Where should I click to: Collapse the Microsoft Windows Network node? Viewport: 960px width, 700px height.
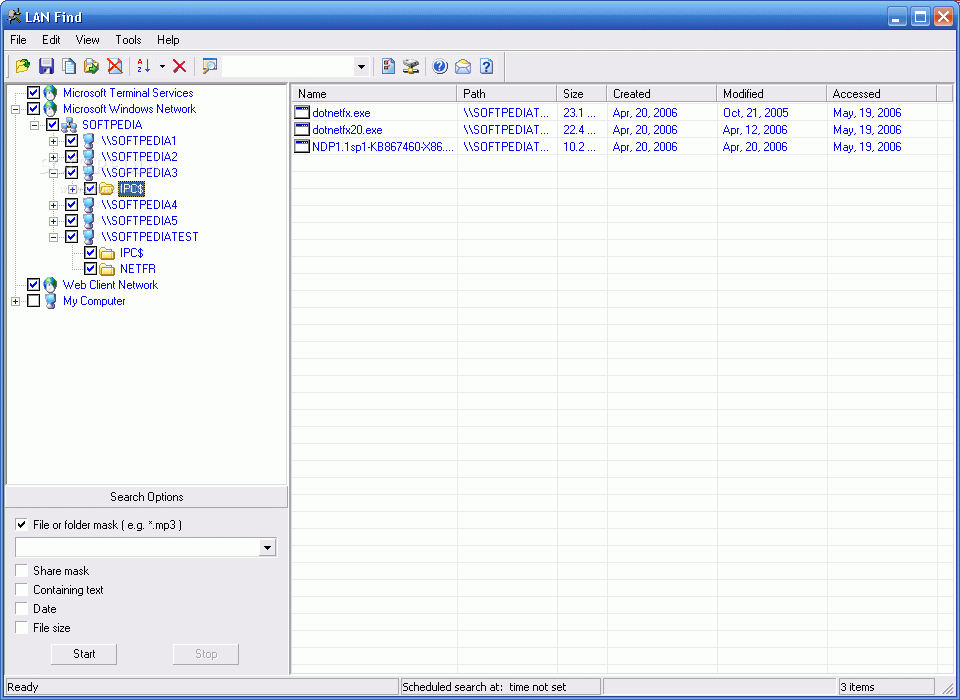(15, 110)
